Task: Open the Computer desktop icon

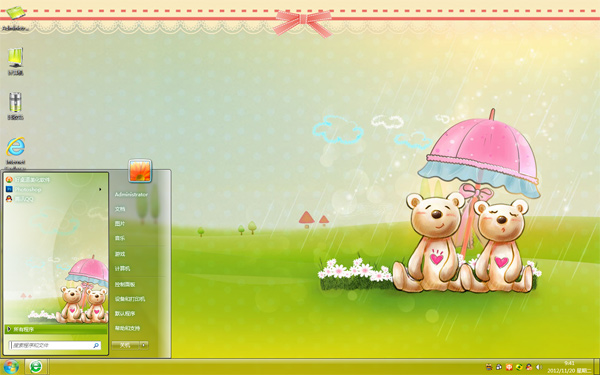Action: coord(16,57)
